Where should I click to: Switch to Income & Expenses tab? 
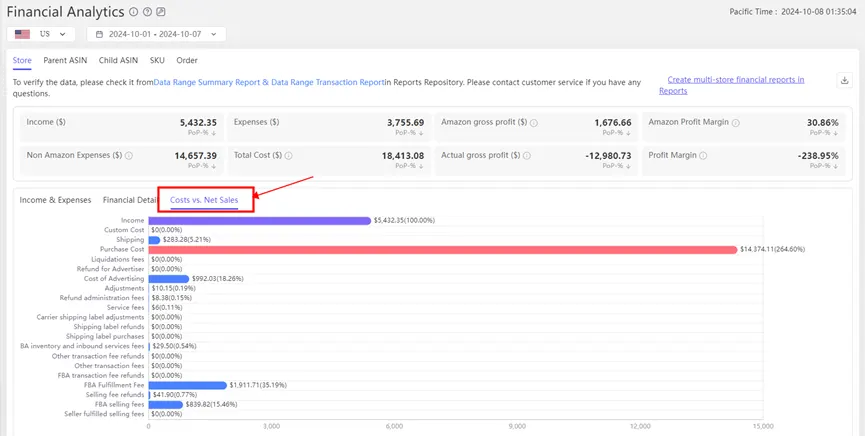pos(55,200)
